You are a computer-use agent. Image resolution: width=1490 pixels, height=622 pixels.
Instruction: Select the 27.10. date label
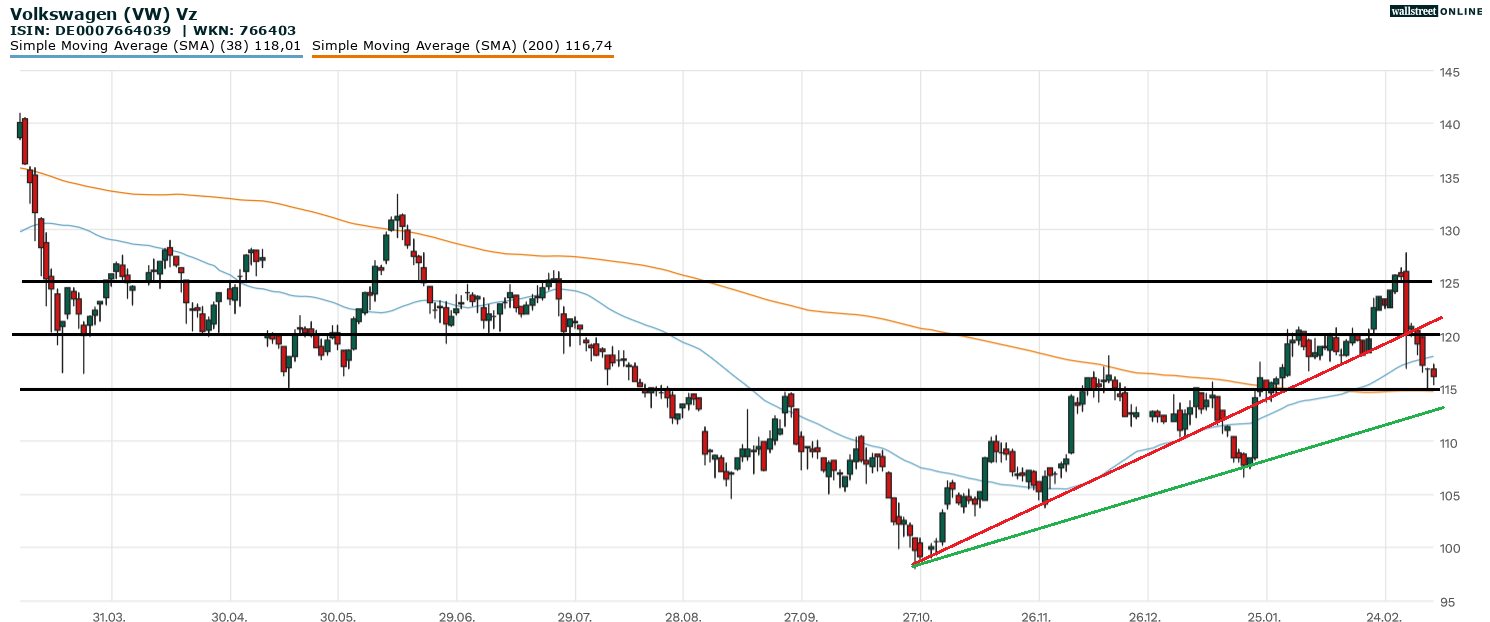click(918, 616)
